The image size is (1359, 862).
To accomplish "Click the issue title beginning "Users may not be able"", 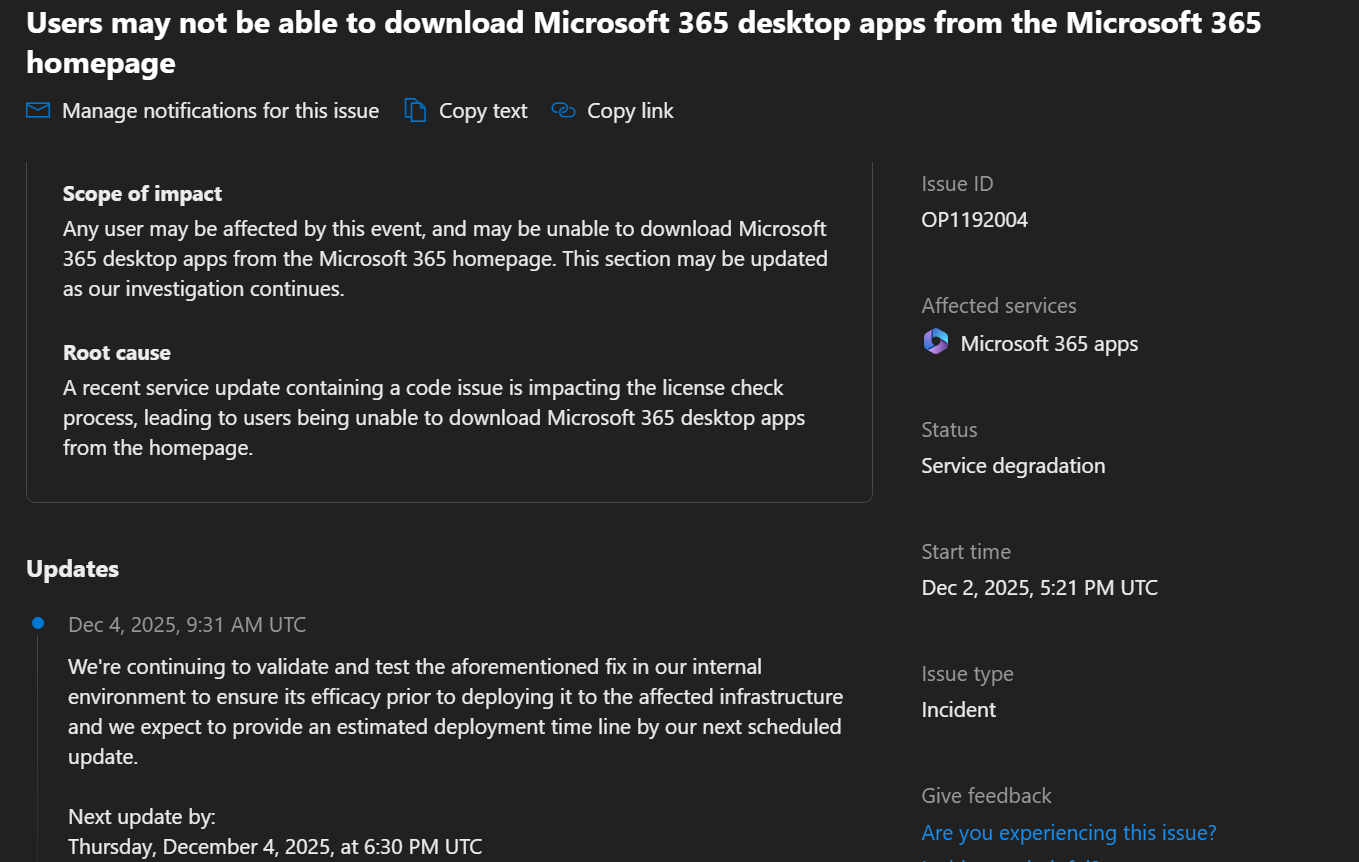I will pyautogui.click(x=644, y=43).
